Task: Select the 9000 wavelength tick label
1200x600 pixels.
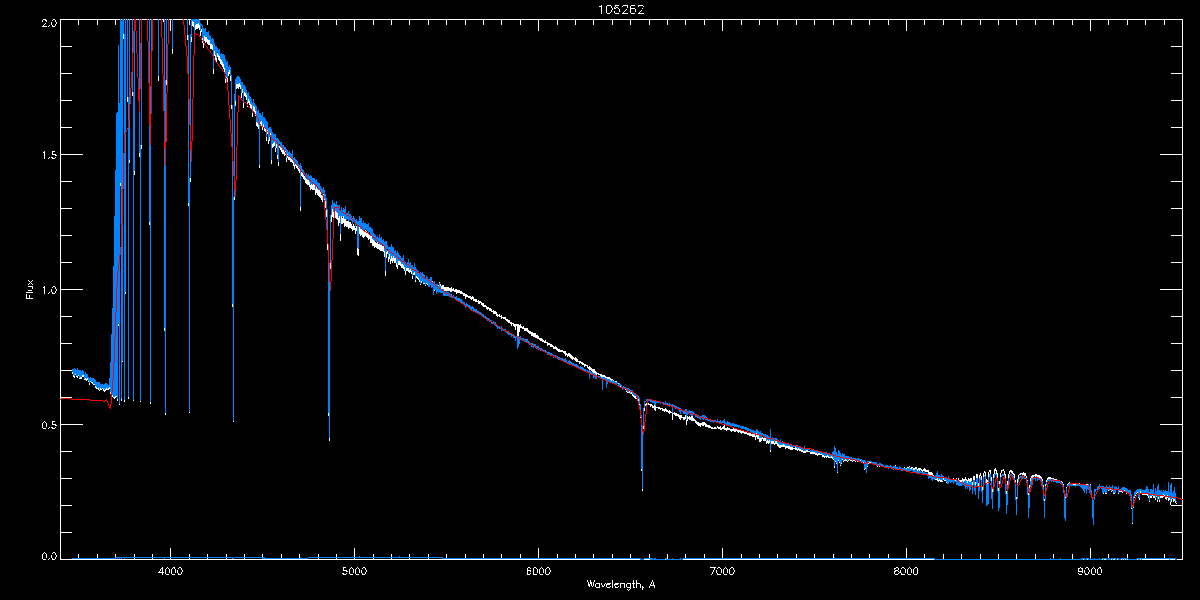Action: click(1090, 571)
